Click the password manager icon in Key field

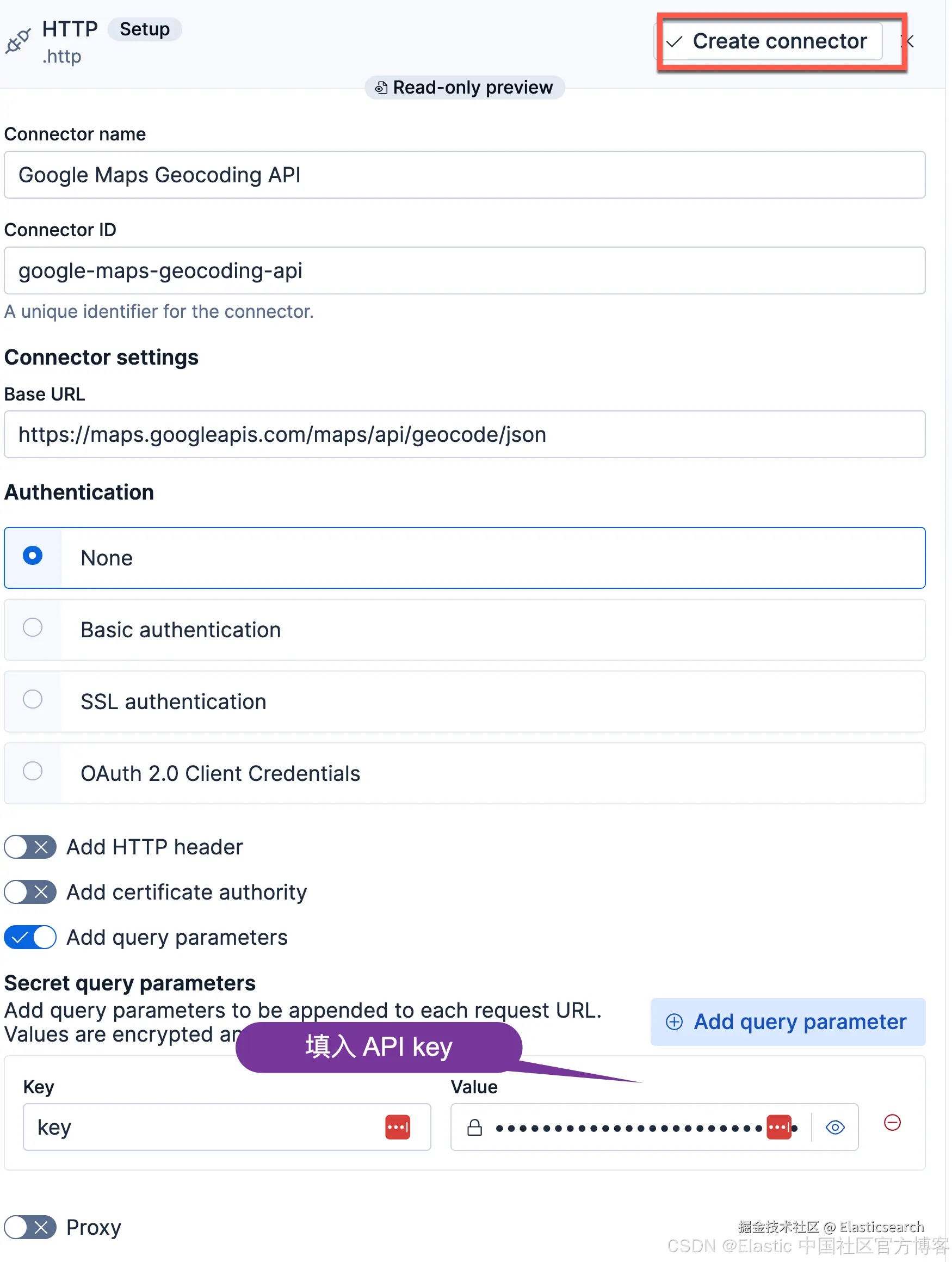[x=398, y=1127]
